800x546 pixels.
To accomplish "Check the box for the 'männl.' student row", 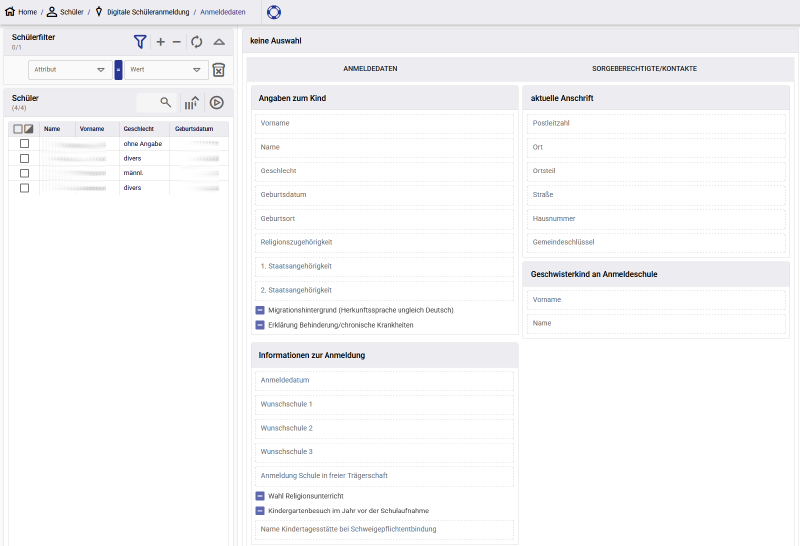I will point(24,173).
